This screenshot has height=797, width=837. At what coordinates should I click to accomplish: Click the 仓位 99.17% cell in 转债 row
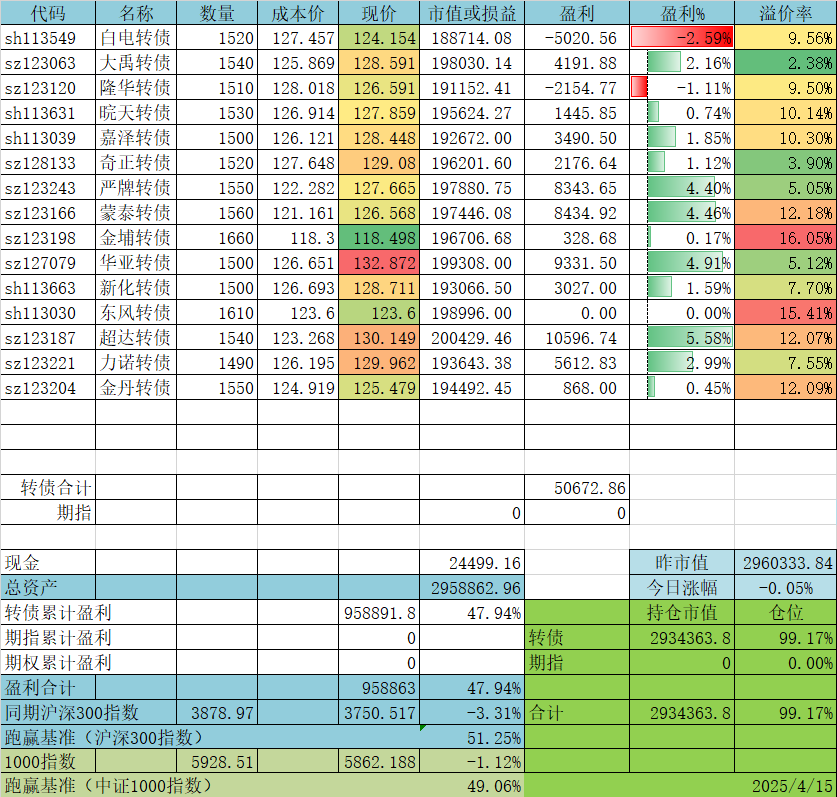click(786, 638)
